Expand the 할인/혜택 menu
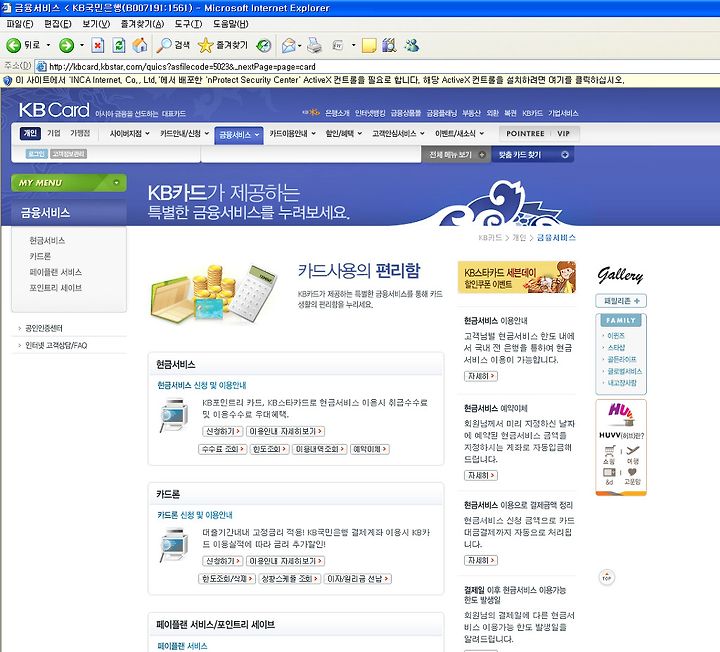Viewport: 720px width, 652px height. click(344, 134)
